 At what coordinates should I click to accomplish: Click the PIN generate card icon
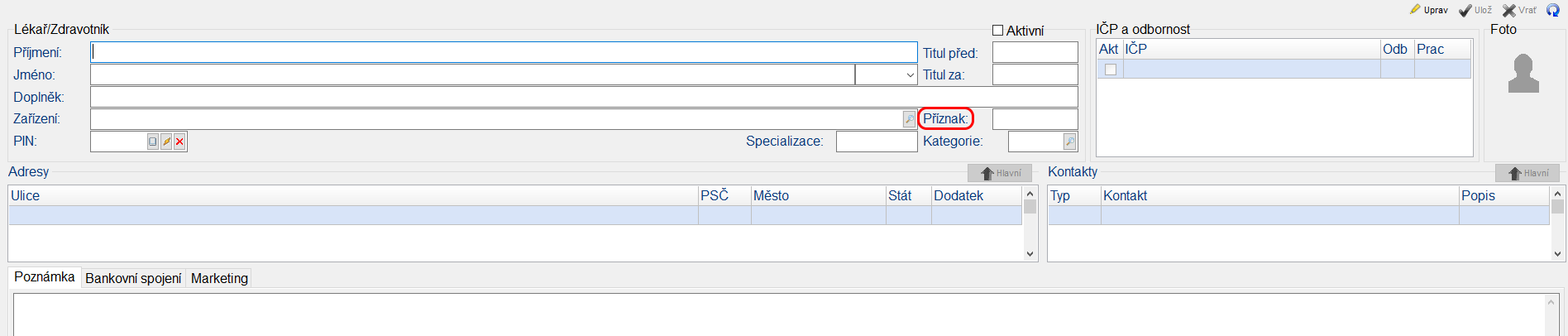[x=153, y=142]
